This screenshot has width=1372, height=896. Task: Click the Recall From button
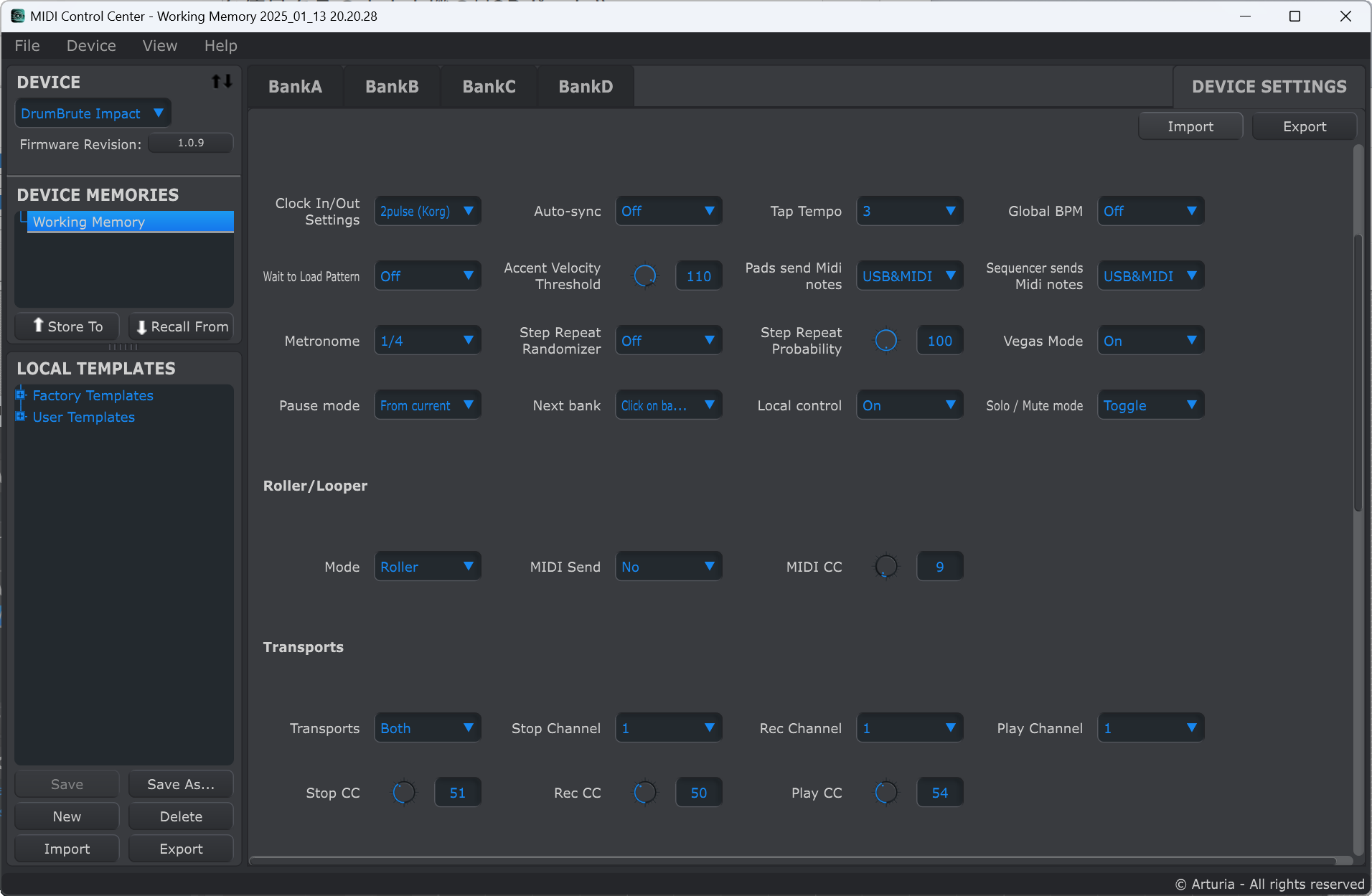[182, 326]
